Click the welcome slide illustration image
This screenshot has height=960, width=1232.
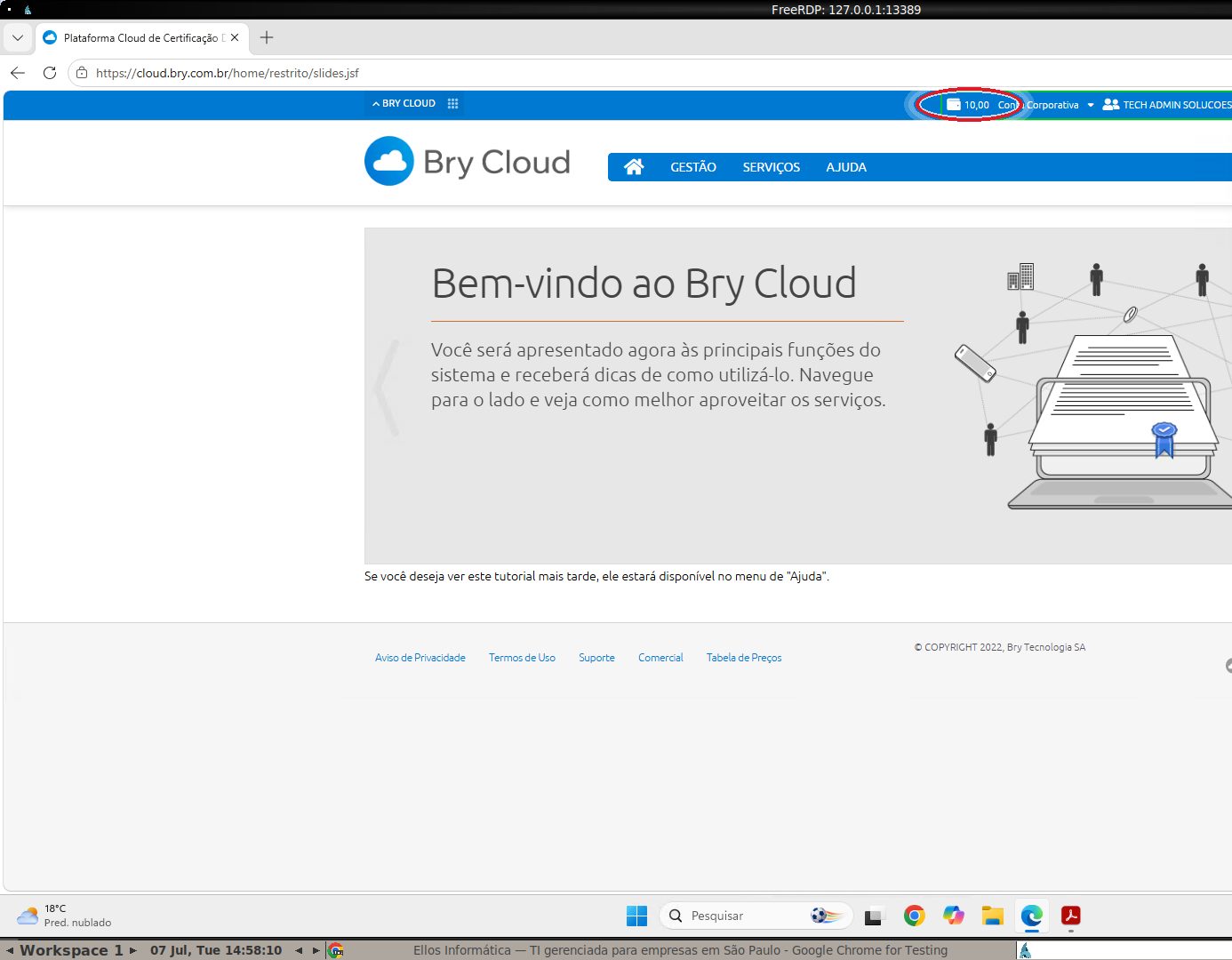coord(1092,386)
